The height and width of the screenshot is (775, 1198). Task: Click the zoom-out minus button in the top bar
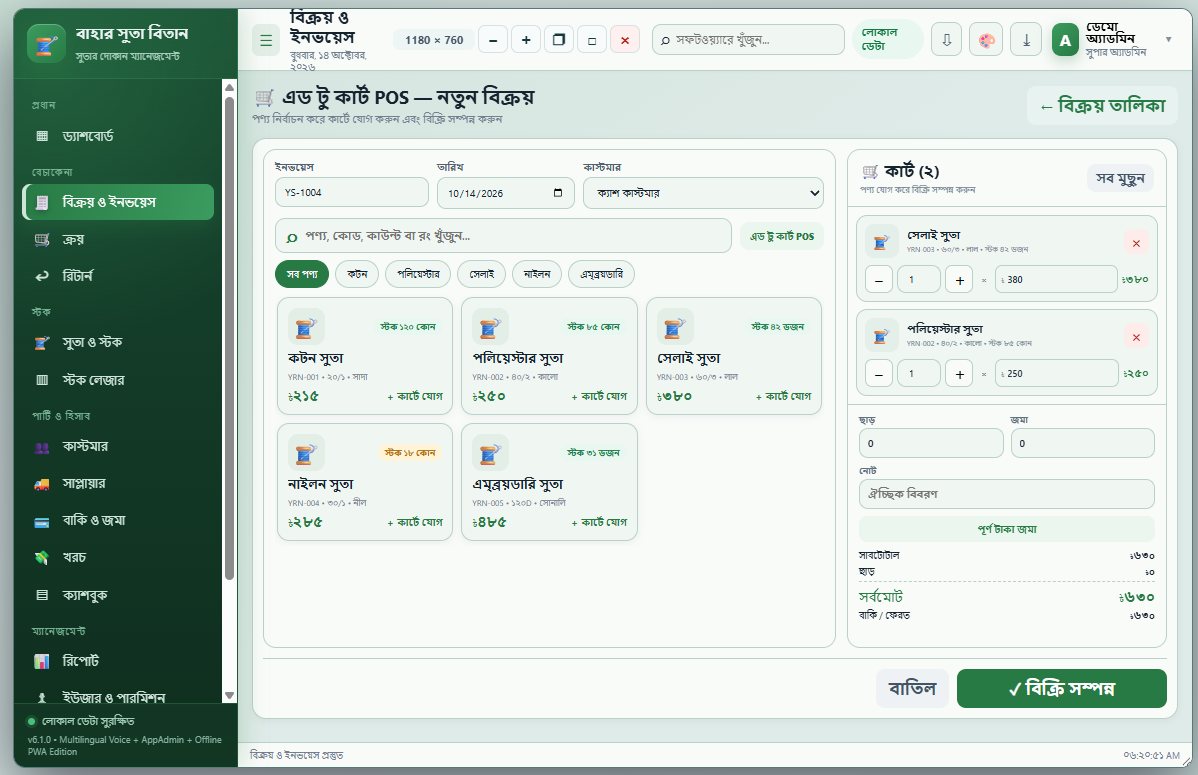point(493,40)
